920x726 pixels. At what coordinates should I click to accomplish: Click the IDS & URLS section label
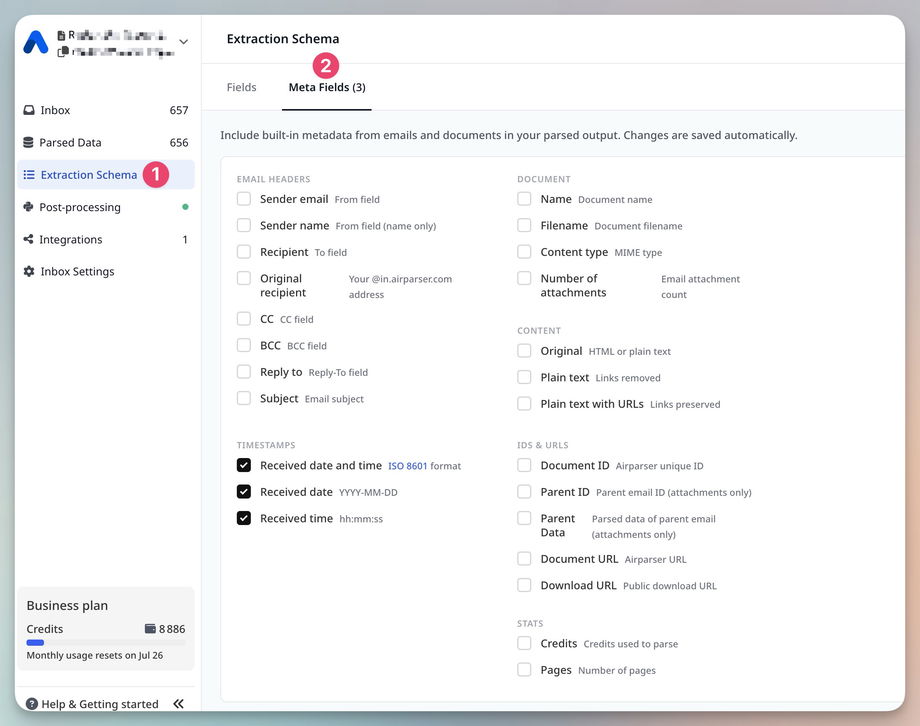click(543, 445)
